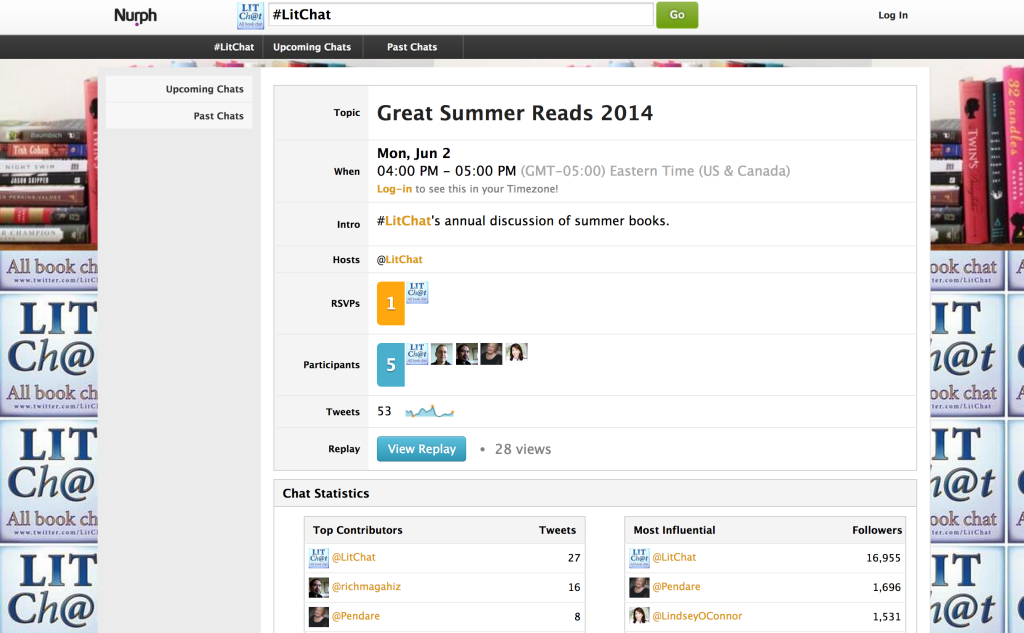Open @Pendare link under Top Contributors
Screen dimensions: 1024x633
356,616
